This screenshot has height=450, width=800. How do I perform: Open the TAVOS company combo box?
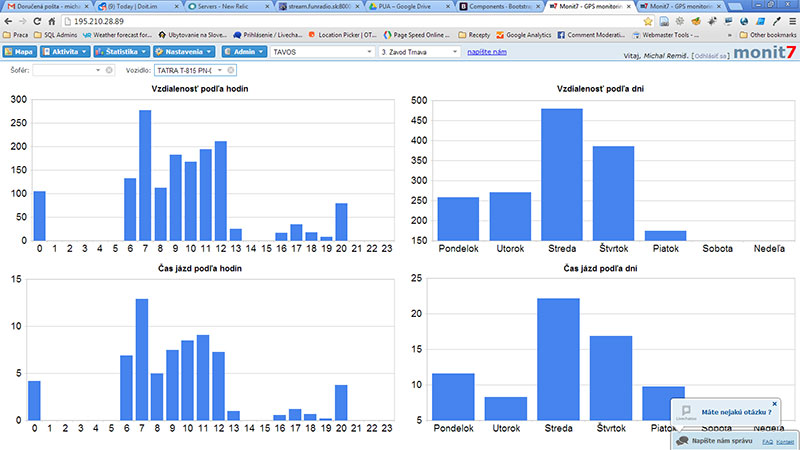click(x=320, y=51)
